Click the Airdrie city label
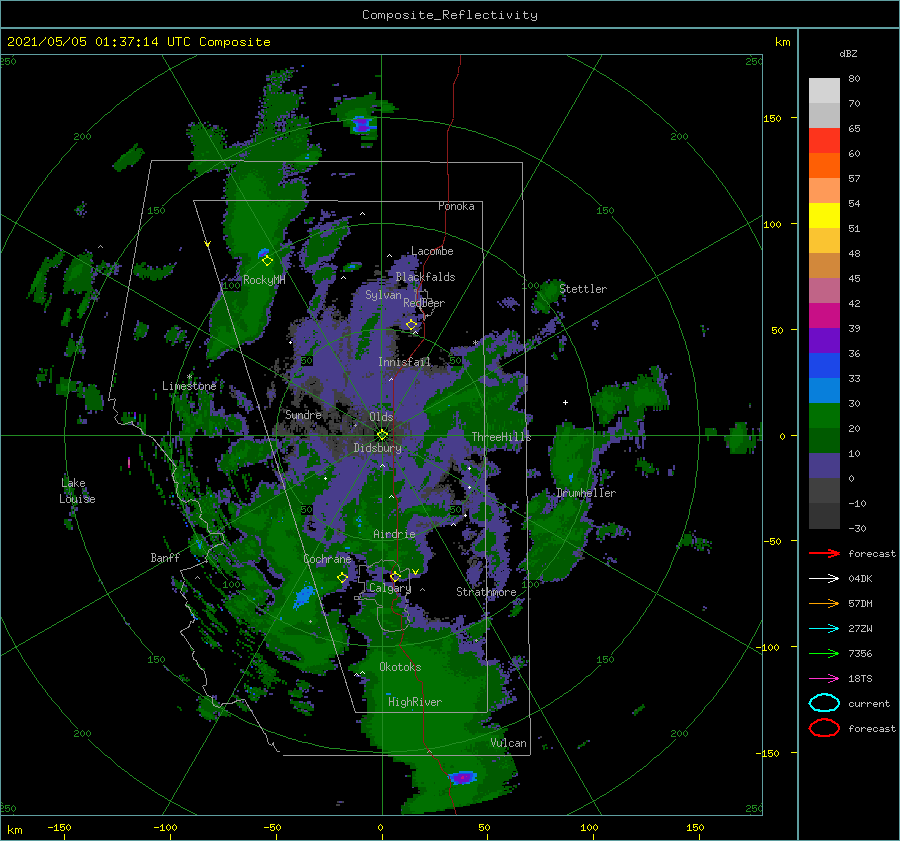Viewport: 900px width, 841px height. pyautogui.click(x=394, y=534)
